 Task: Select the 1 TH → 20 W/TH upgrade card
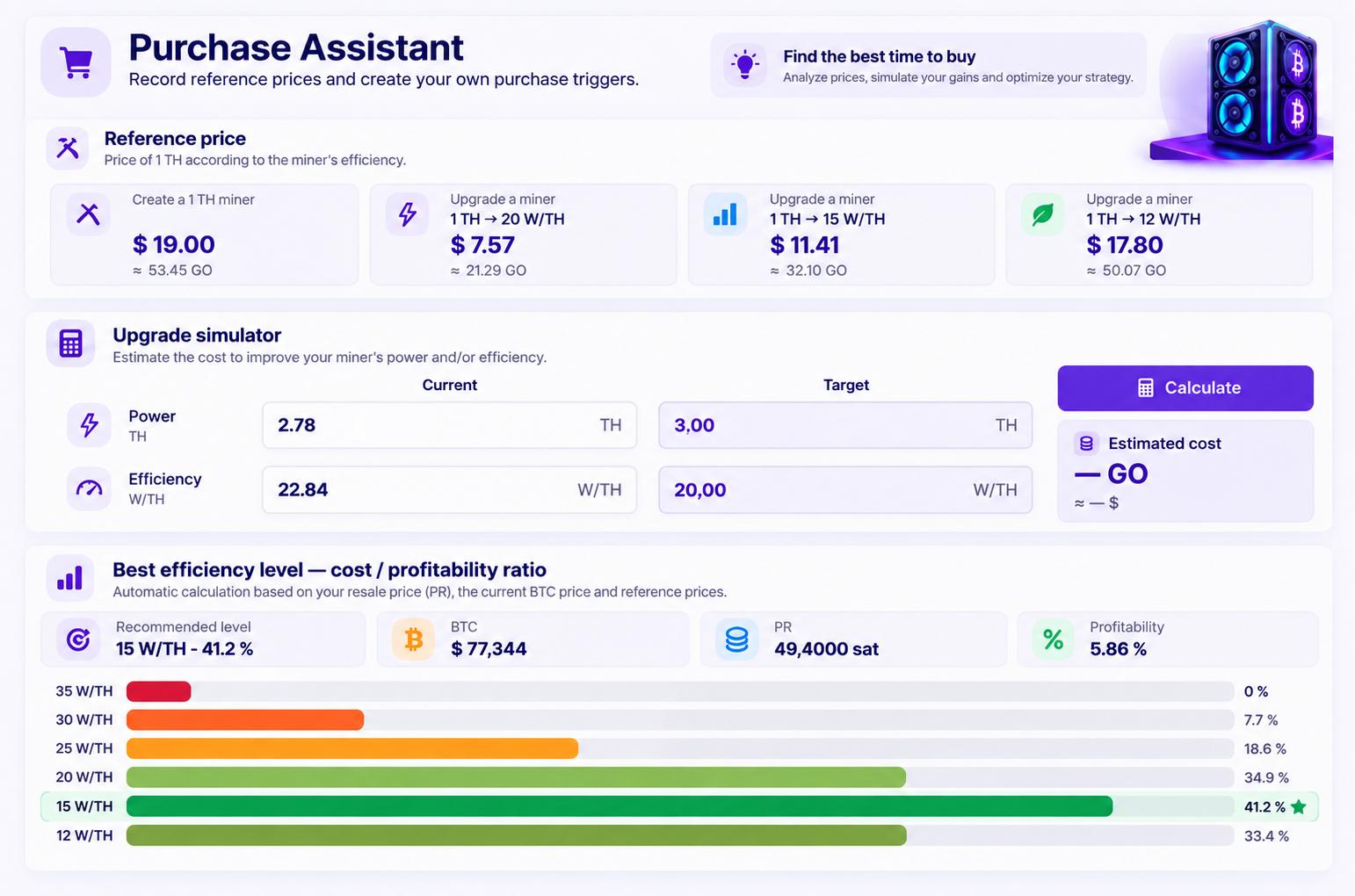click(523, 235)
